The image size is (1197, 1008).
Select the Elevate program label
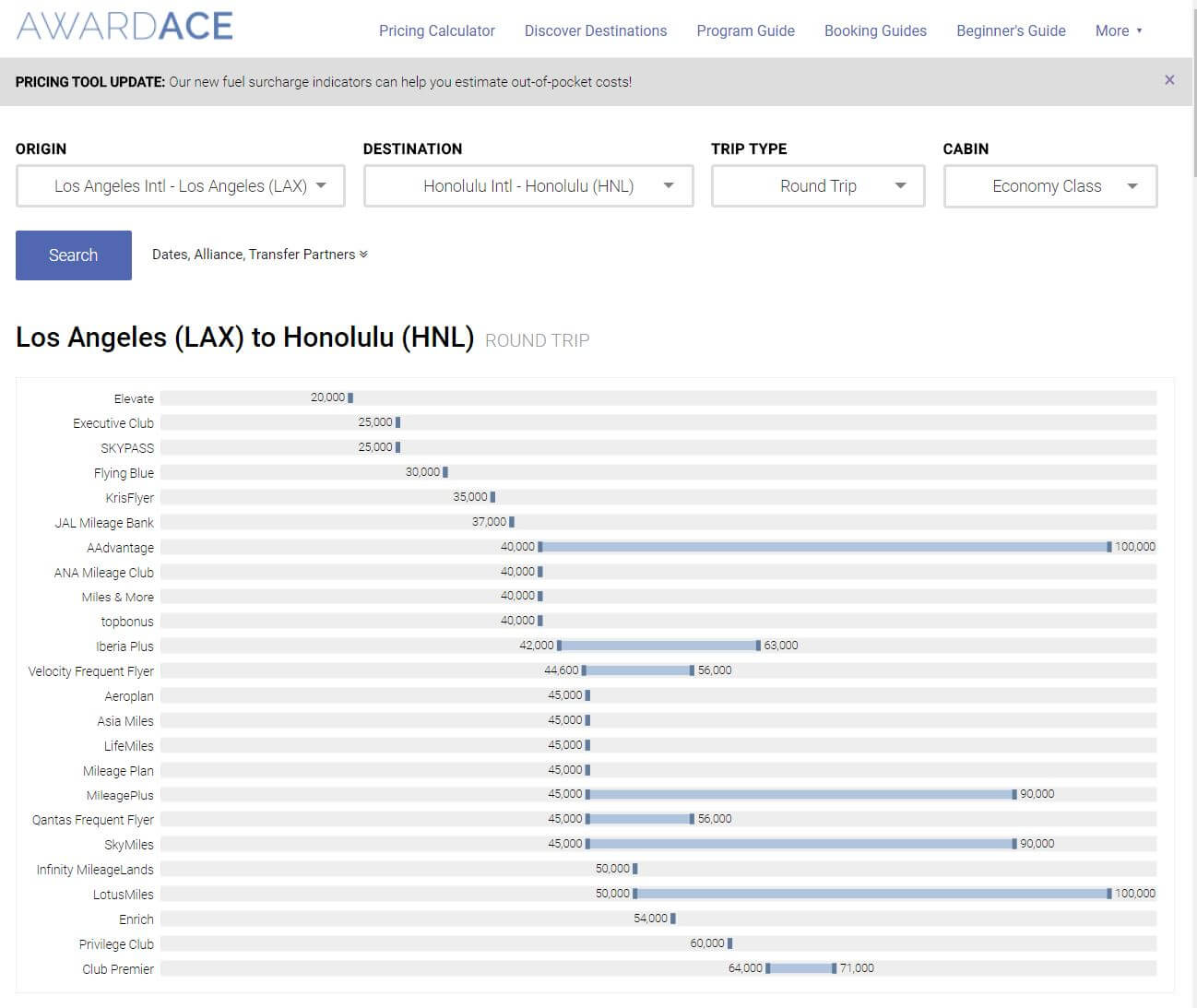point(134,398)
